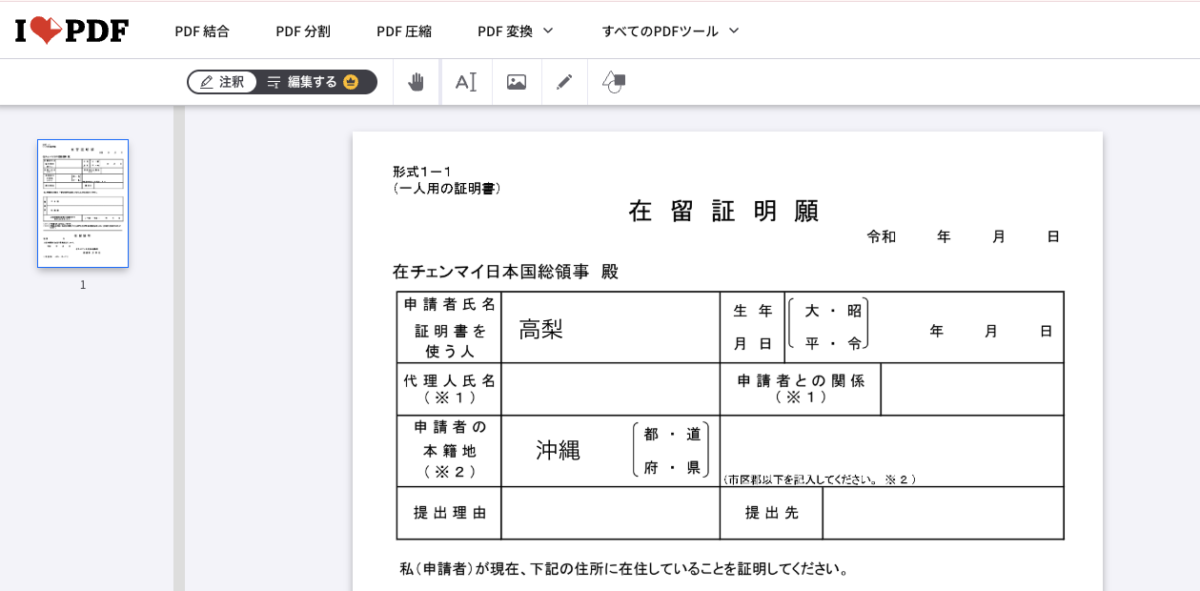Image resolution: width=1200 pixels, height=591 pixels.
Task: Open the PDF 結合 menu item
Action: coord(202,31)
